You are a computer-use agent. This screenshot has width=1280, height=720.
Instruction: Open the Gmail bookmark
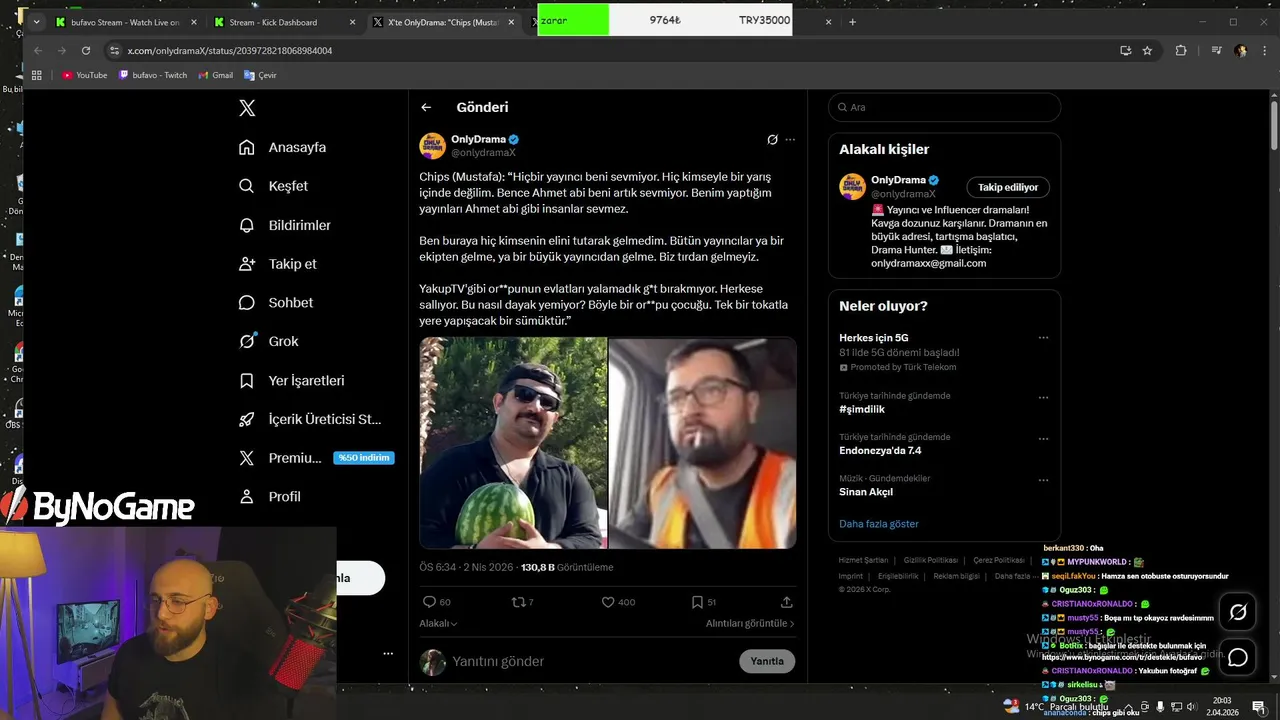[x=216, y=75]
